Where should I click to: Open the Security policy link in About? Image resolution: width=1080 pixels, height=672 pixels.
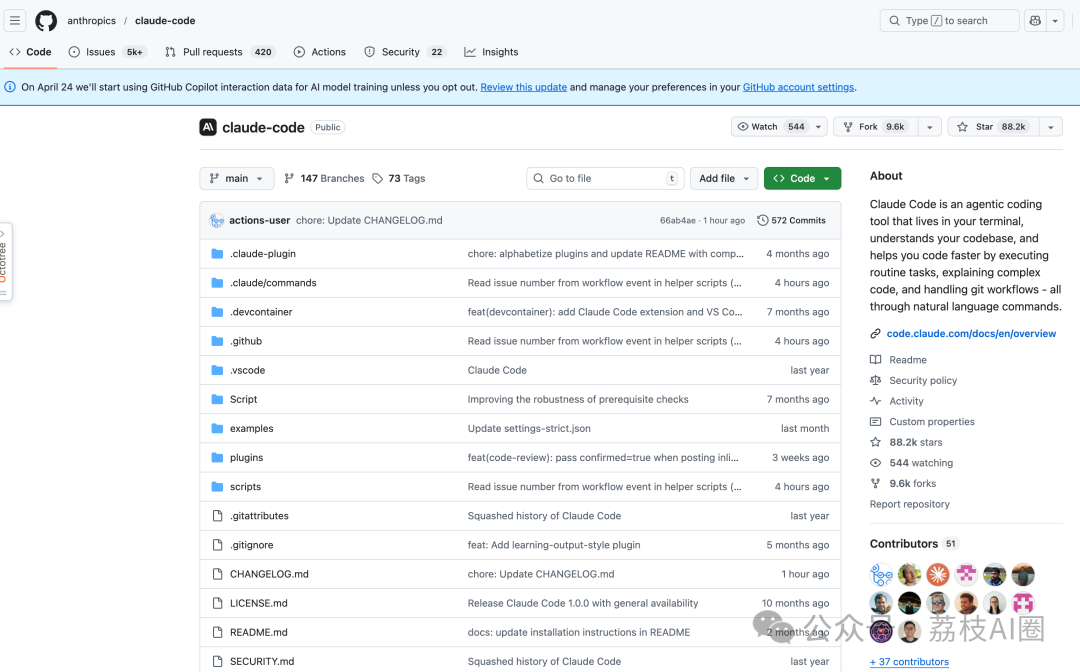pyautogui.click(x=923, y=380)
